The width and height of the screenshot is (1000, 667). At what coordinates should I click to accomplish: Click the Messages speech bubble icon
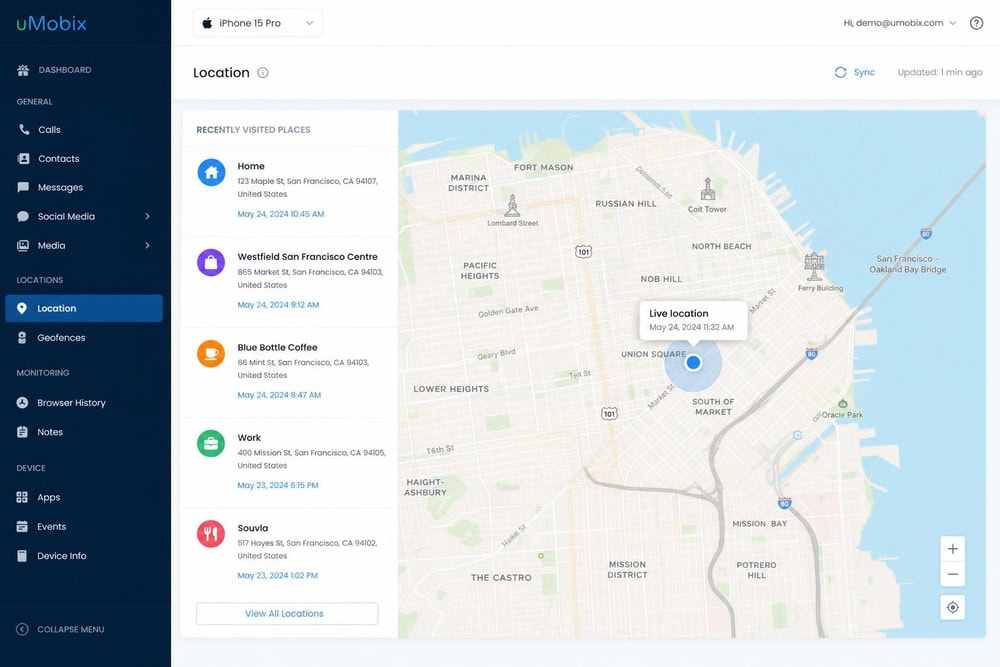[x=23, y=187]
